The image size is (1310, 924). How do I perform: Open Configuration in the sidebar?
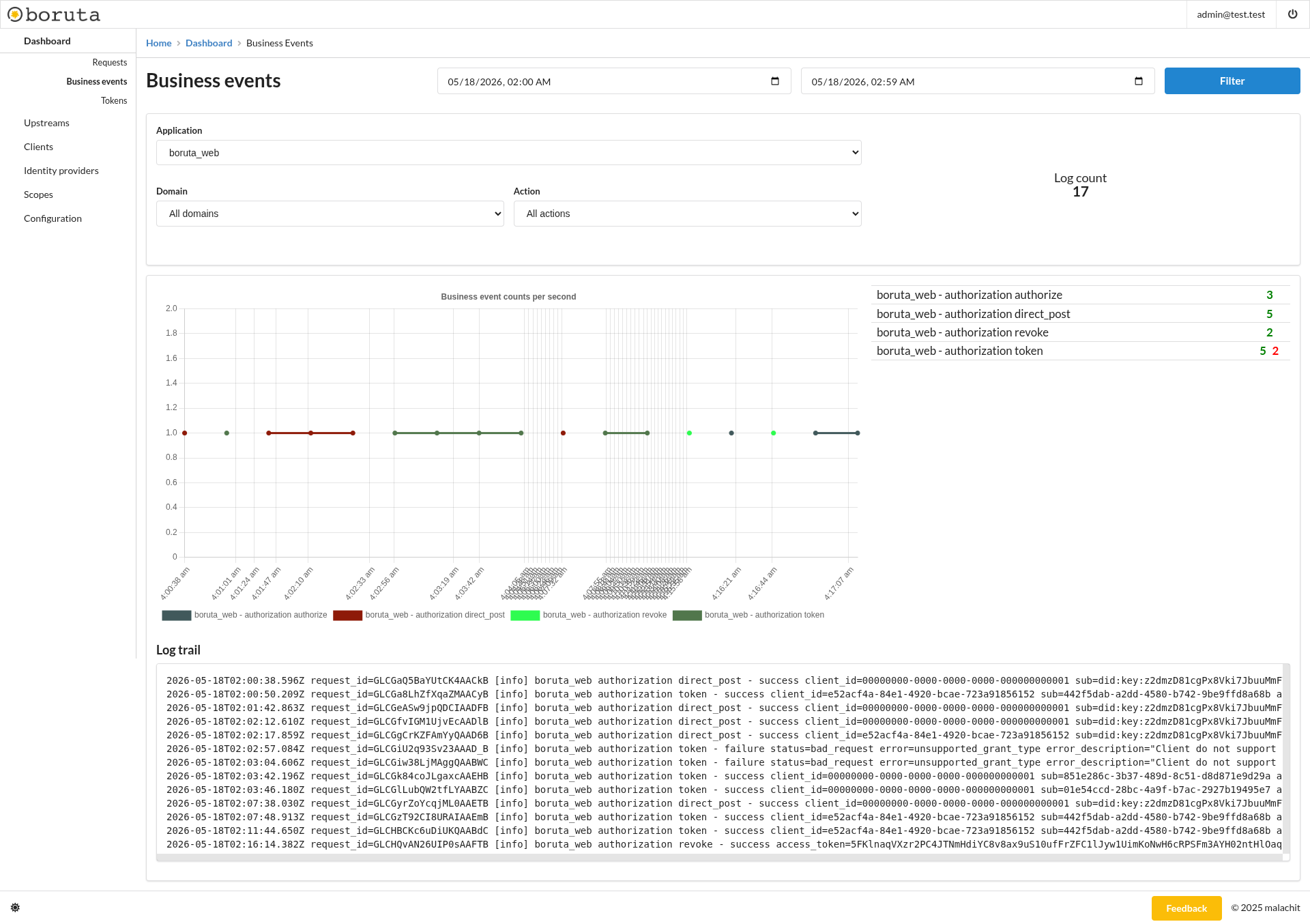click(53, 218)
